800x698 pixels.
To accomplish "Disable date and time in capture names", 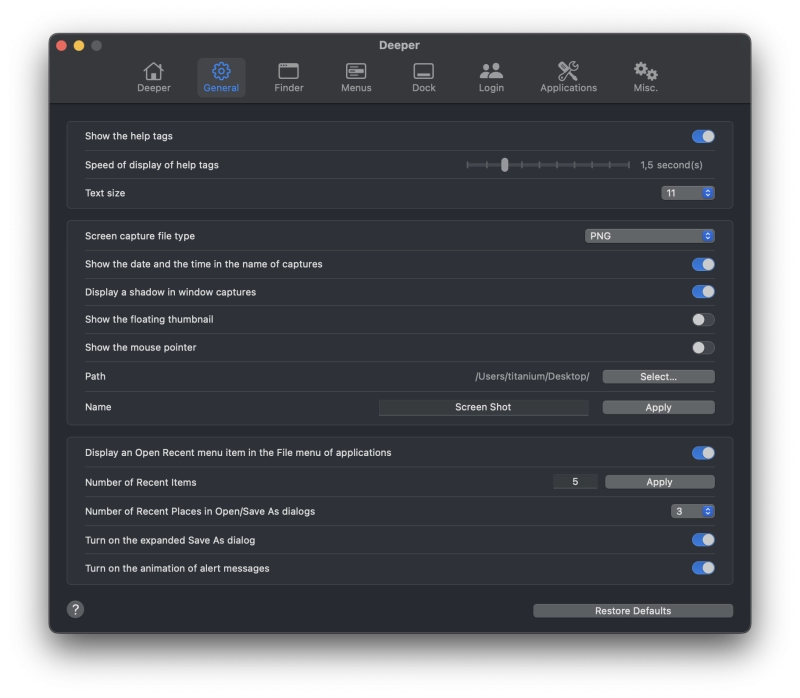I will [703, 264].
